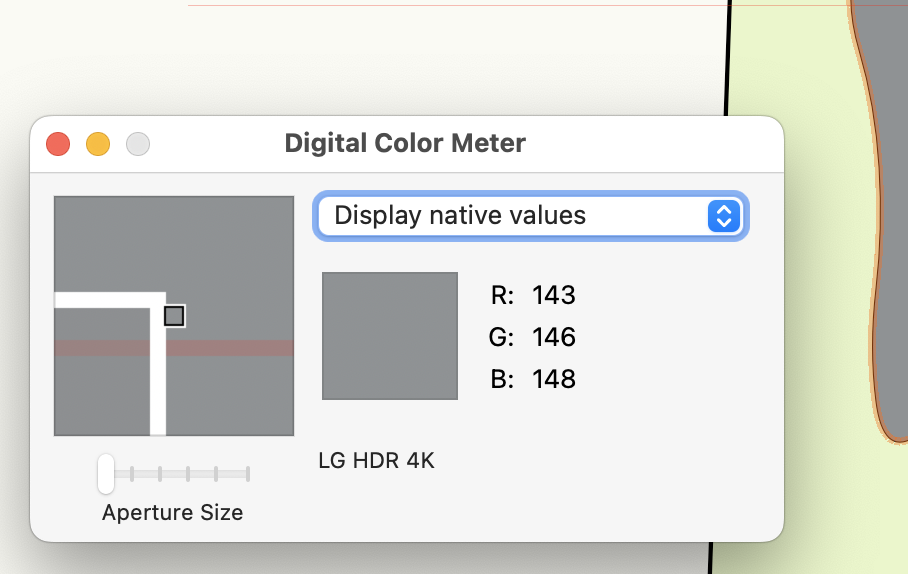This screenshot has width=908, height=574.
Task: Click the small aperture square in the preview
Action: [174, 316]
